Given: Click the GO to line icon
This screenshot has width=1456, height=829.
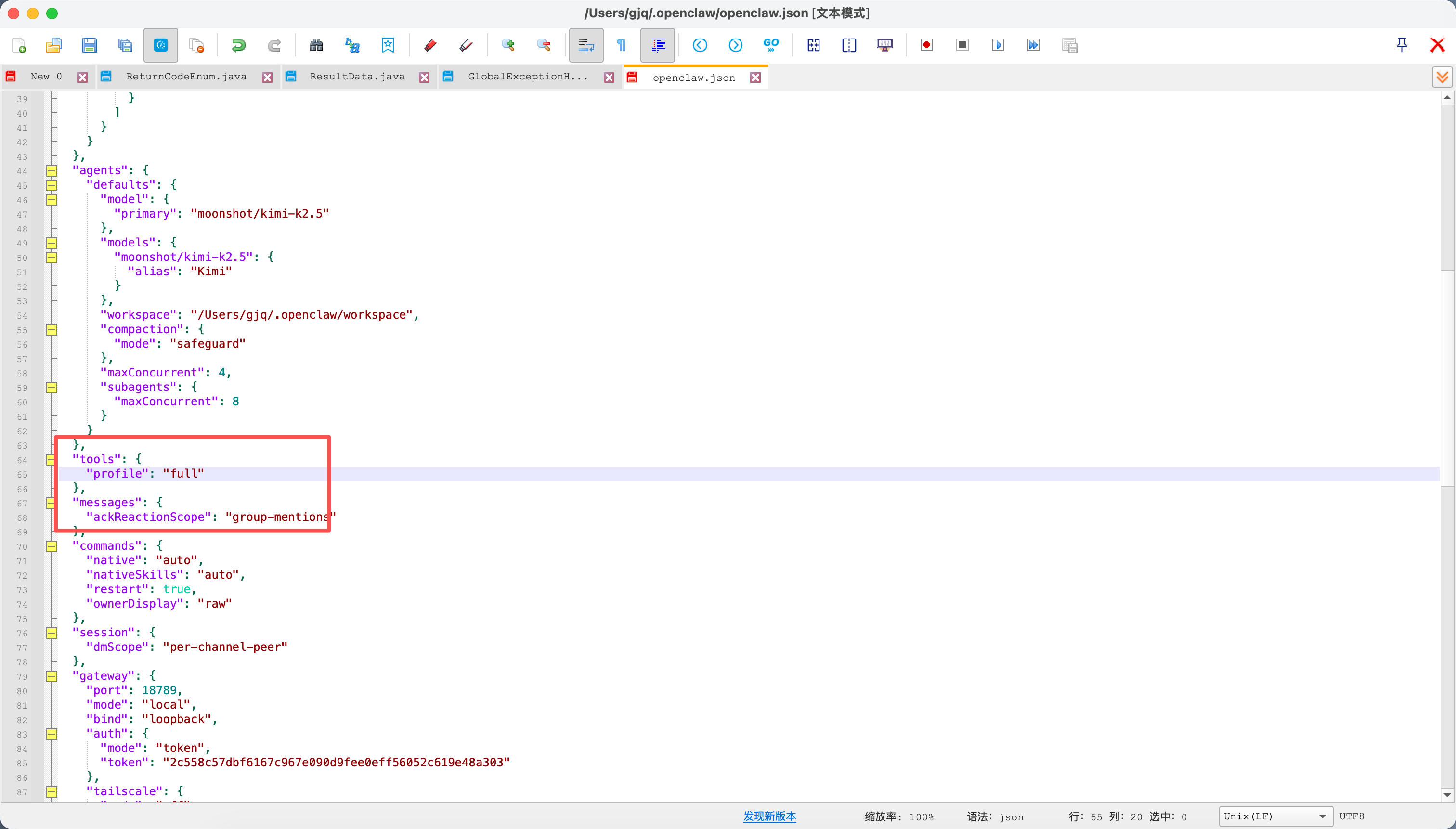Looking at the screenshot, I should click(771, 46).
